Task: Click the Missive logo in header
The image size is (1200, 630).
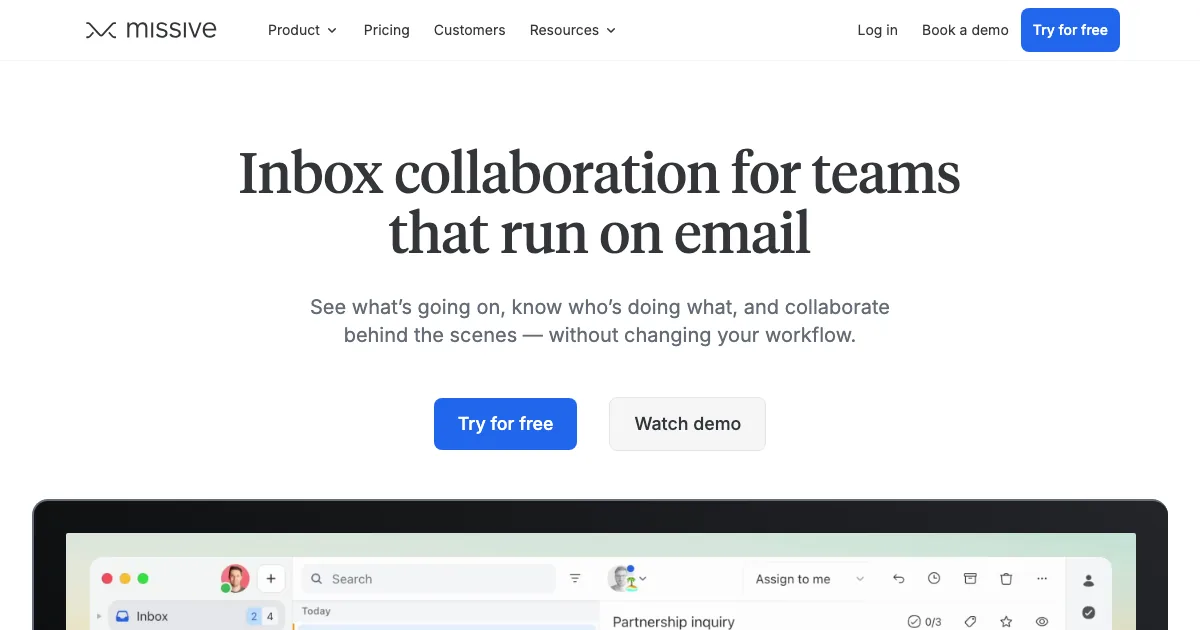Action: [x=151, y=30]
